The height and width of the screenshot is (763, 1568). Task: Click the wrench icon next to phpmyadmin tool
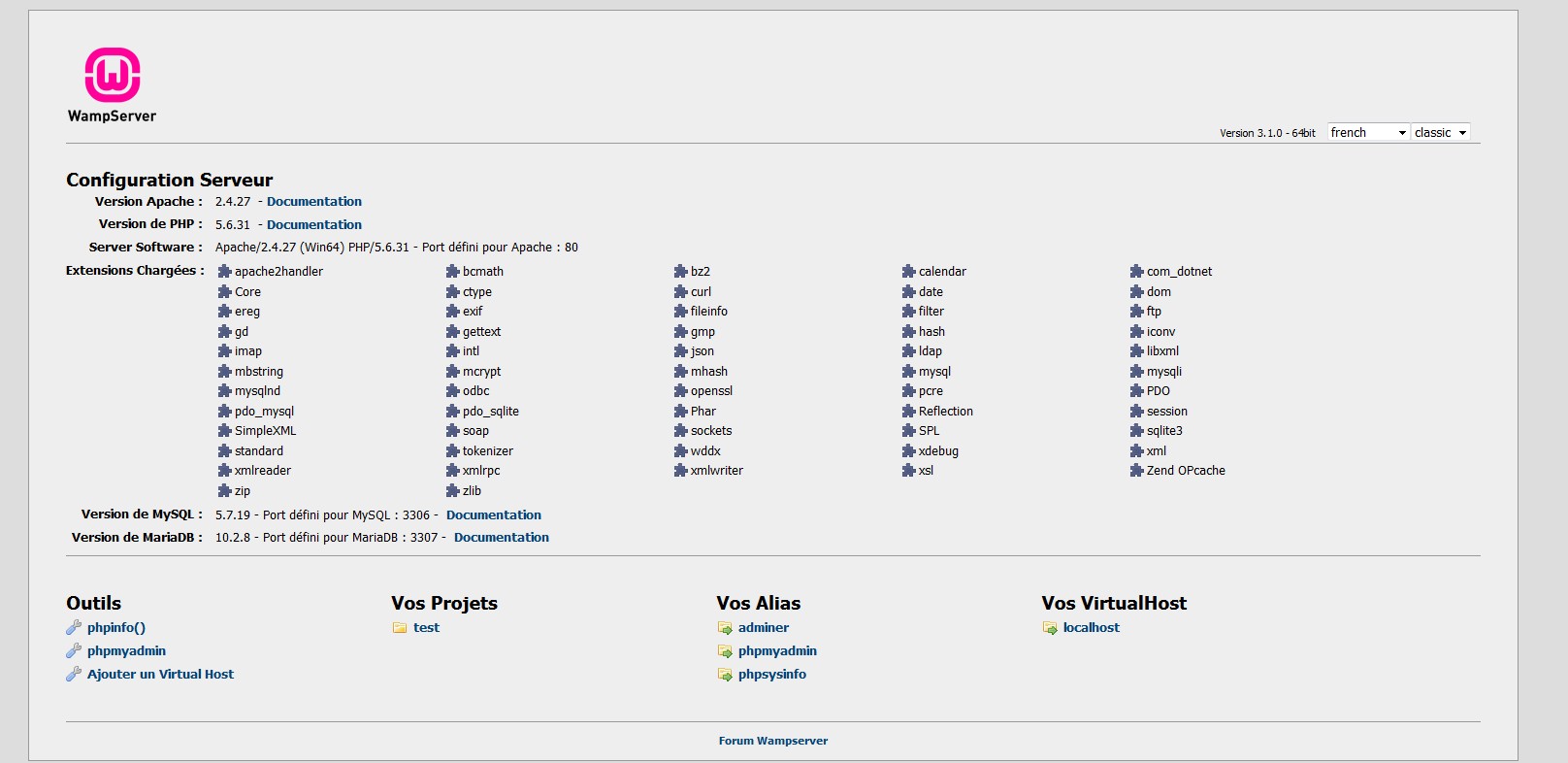tap(74, 651)
